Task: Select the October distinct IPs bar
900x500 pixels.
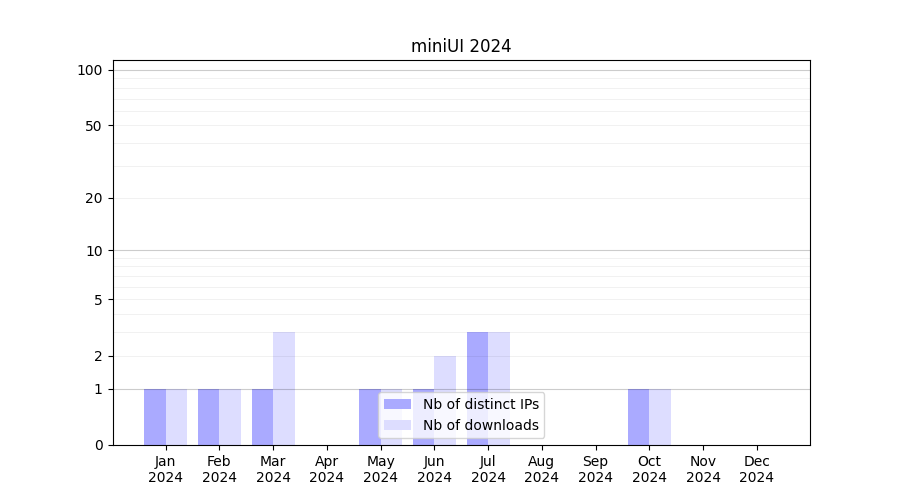Action: point(638,417)
